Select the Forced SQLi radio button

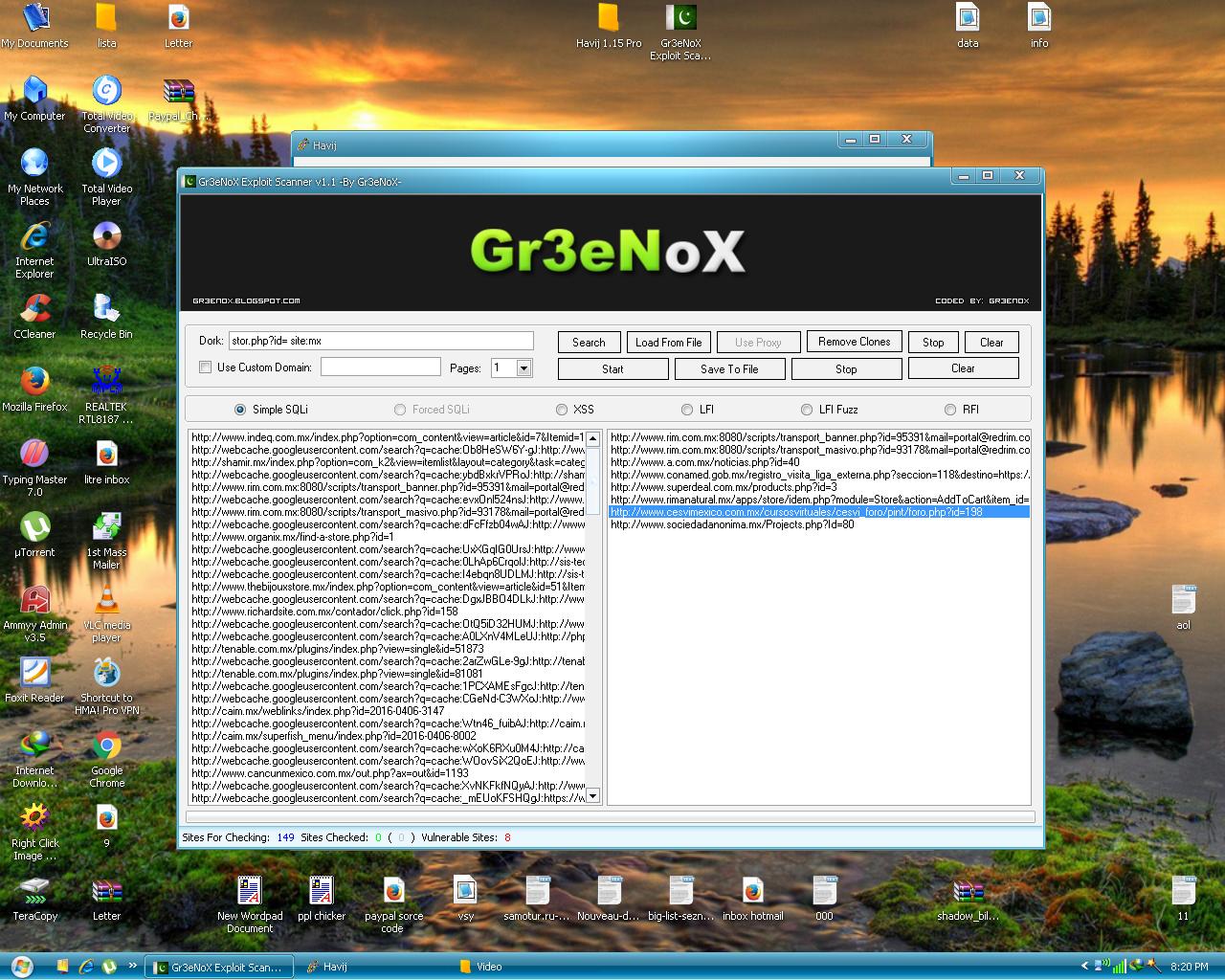click(x=400, y=410)
